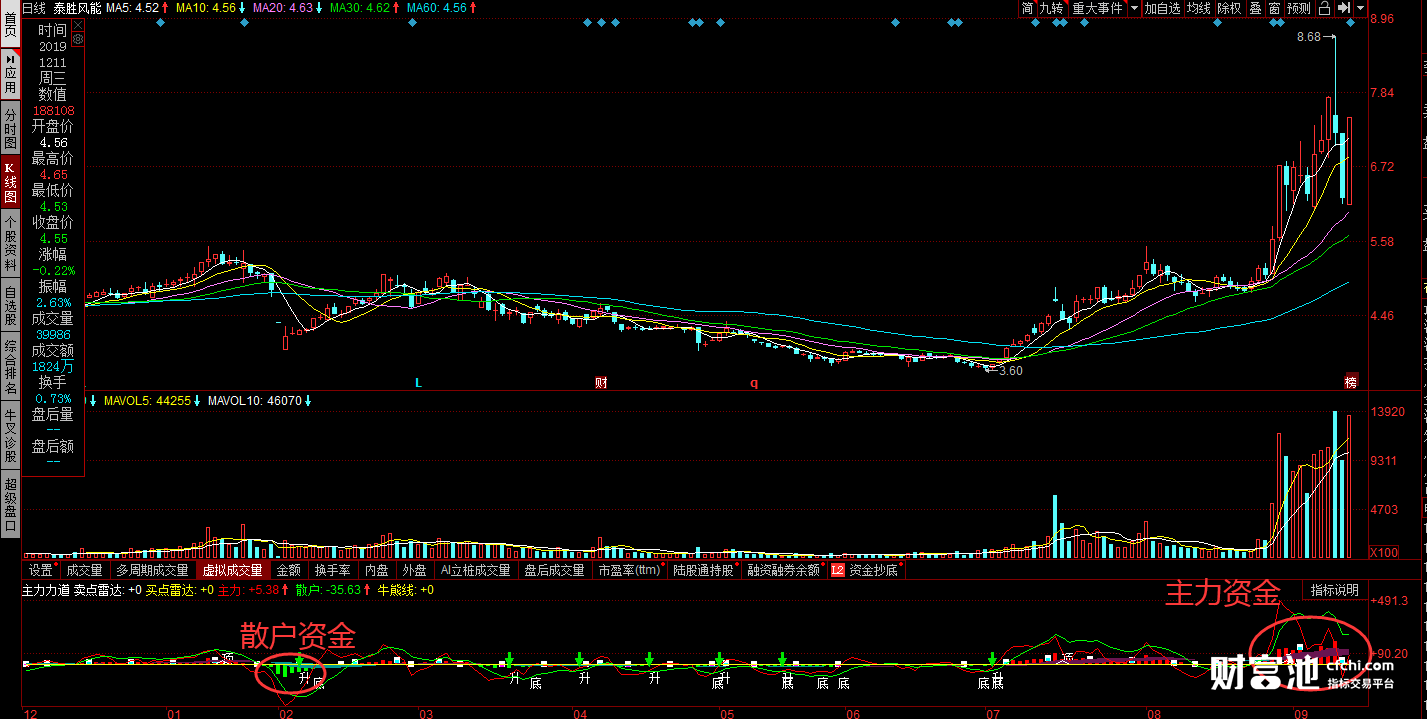Open the 应用 sidebar tab

coord(10,74)
